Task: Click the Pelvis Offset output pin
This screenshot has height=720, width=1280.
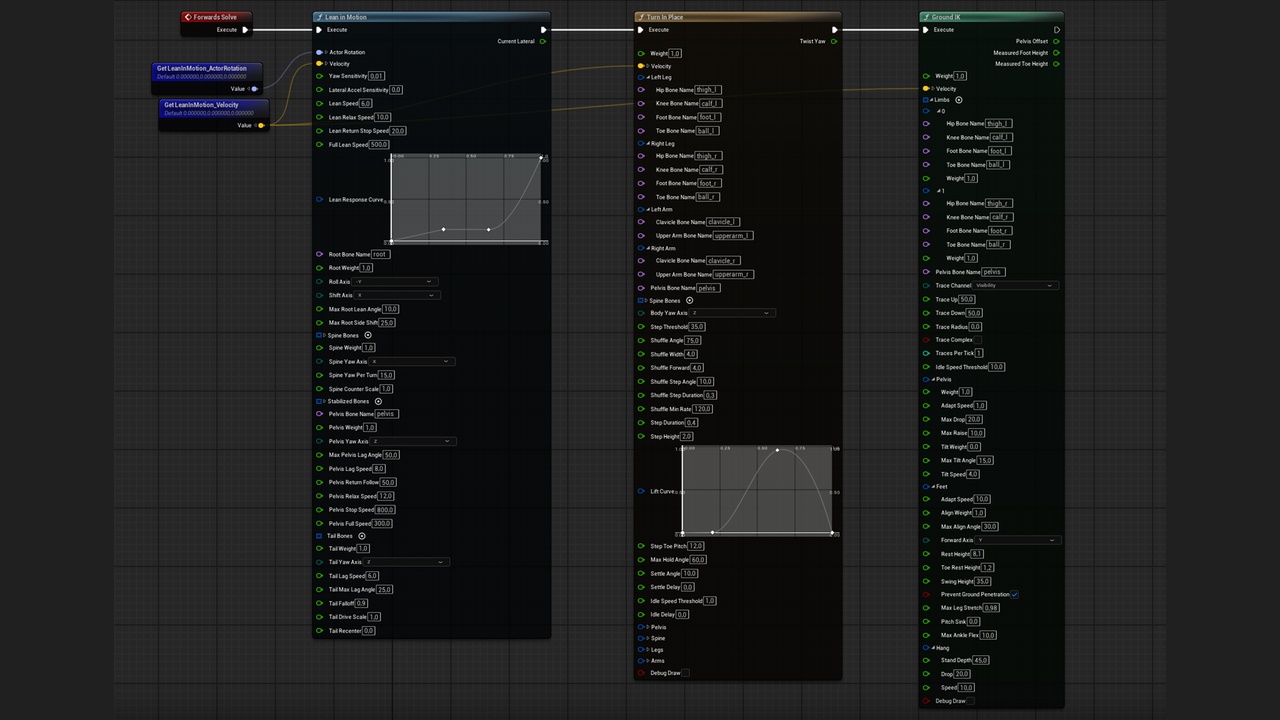Action: (1057, 41)
